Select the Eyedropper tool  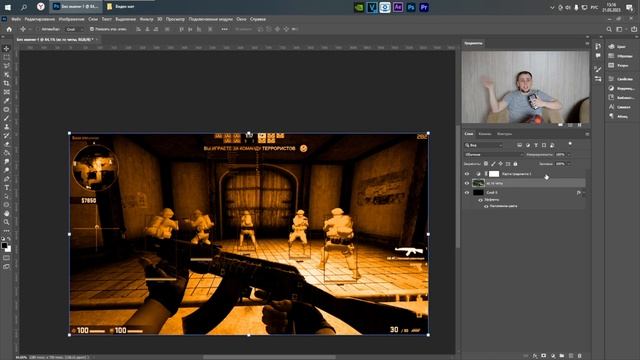click(6, 101)
